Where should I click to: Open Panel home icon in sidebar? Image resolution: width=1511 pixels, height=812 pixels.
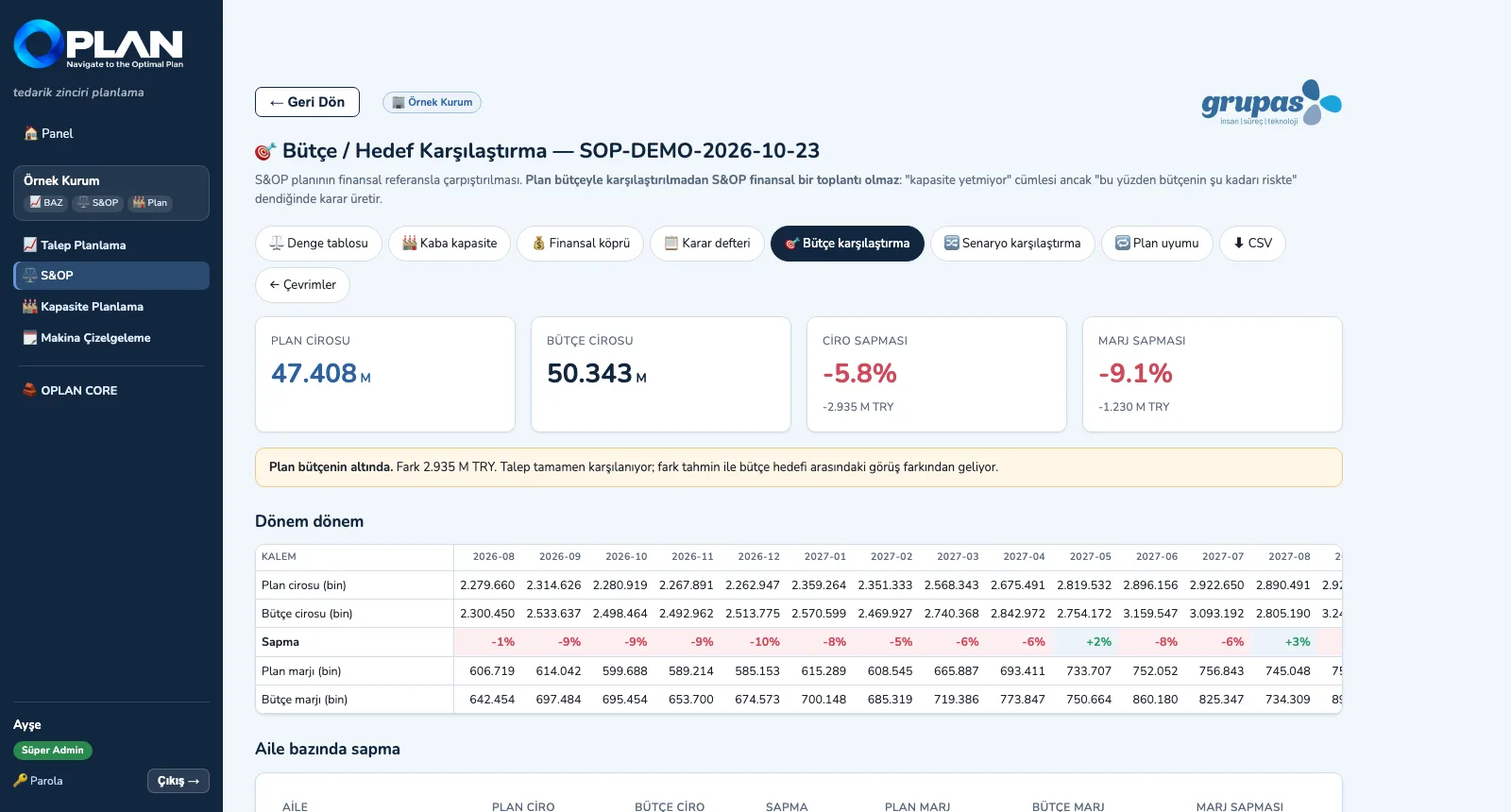pos(30,133)
